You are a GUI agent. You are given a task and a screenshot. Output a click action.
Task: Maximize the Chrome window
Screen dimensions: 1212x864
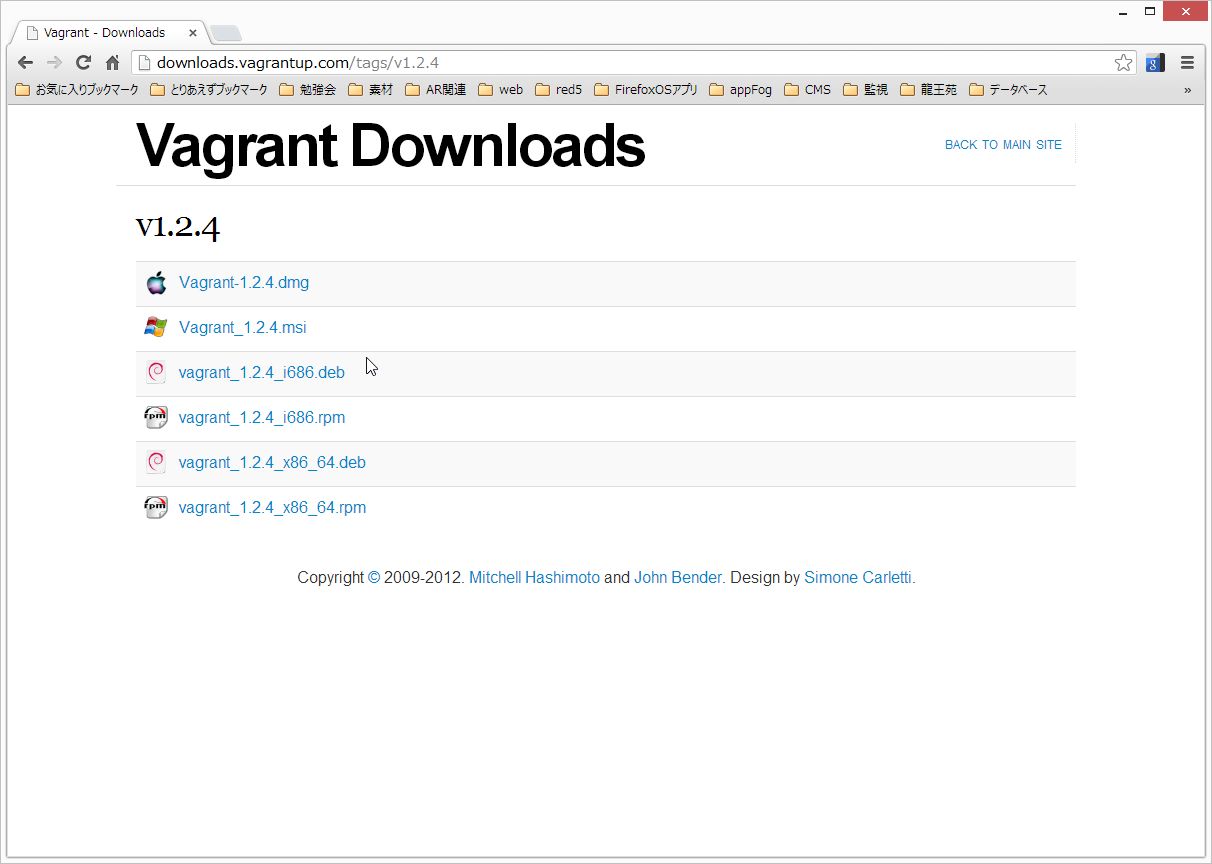1149,11
